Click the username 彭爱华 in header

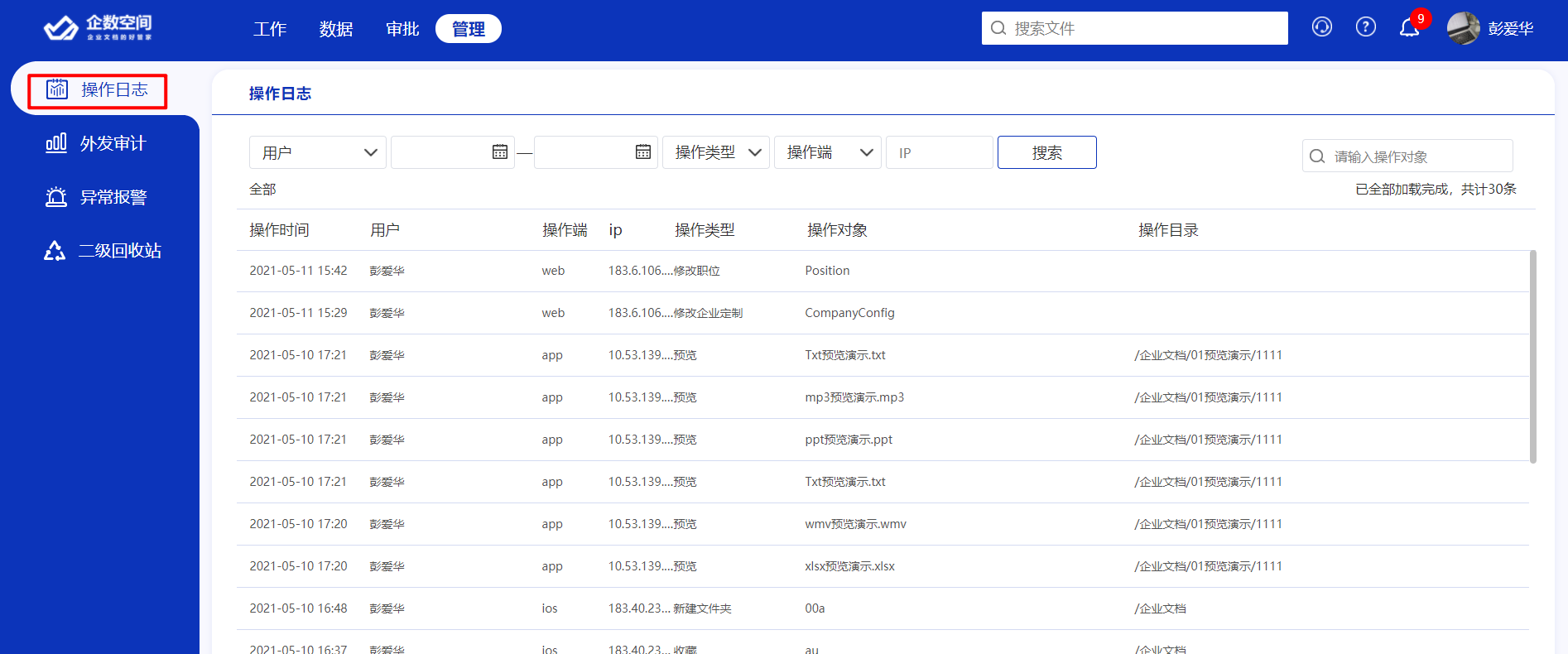click(x=1511, y=29)
